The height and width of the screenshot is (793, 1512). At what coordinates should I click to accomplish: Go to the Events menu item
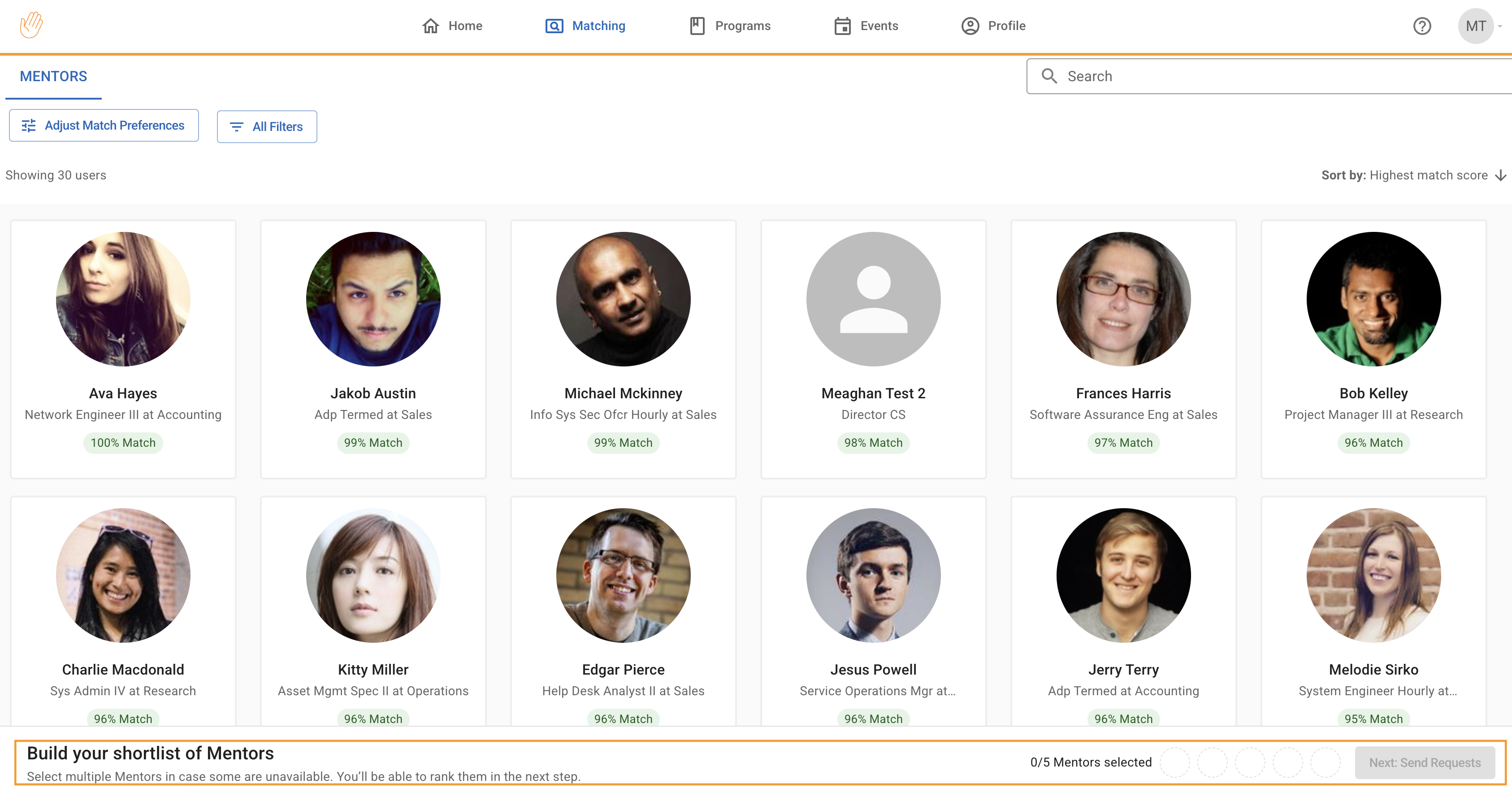click(x=879, y=26)
